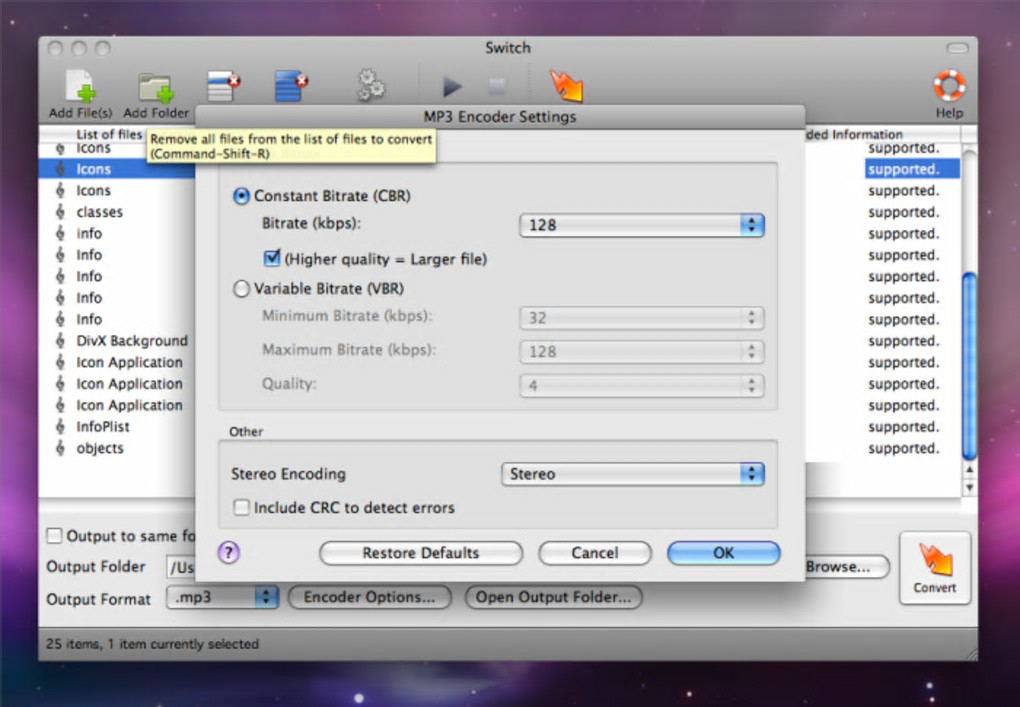Click Open Output Folder... button
Image resolution: width=1020 pixels, height=707 pixels.
(553, 597)
